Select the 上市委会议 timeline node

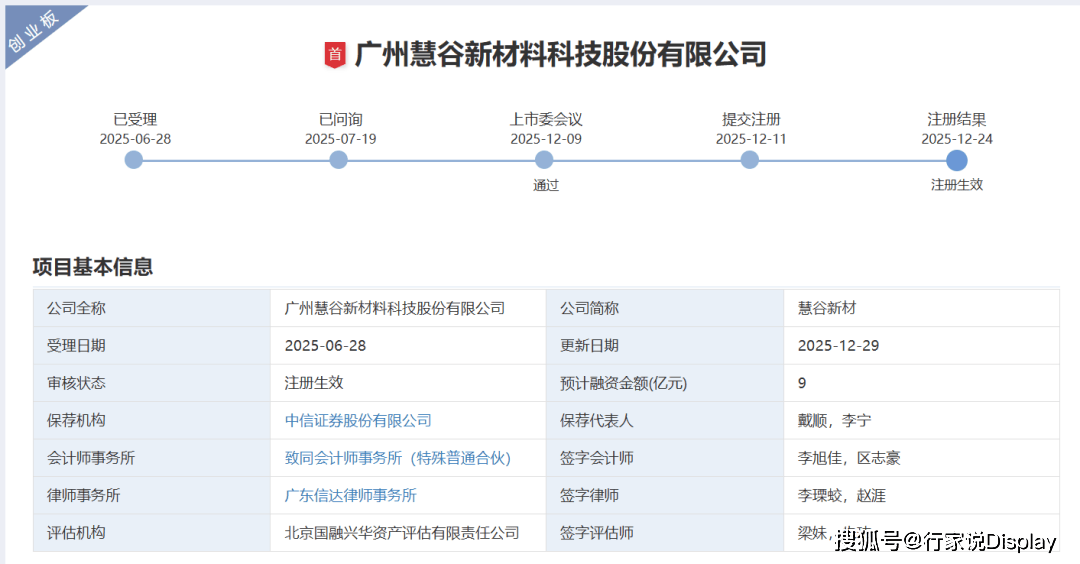[x=544, y=160]
